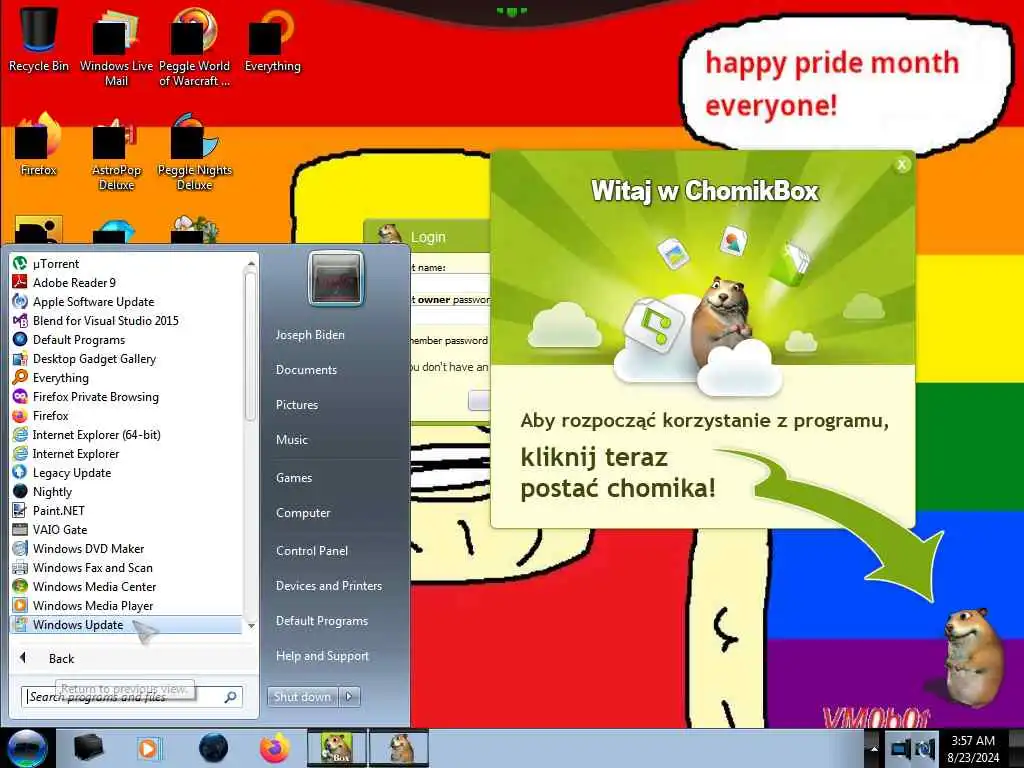
Task: Open Firefox Private Browsing
Action: (126, 396)
